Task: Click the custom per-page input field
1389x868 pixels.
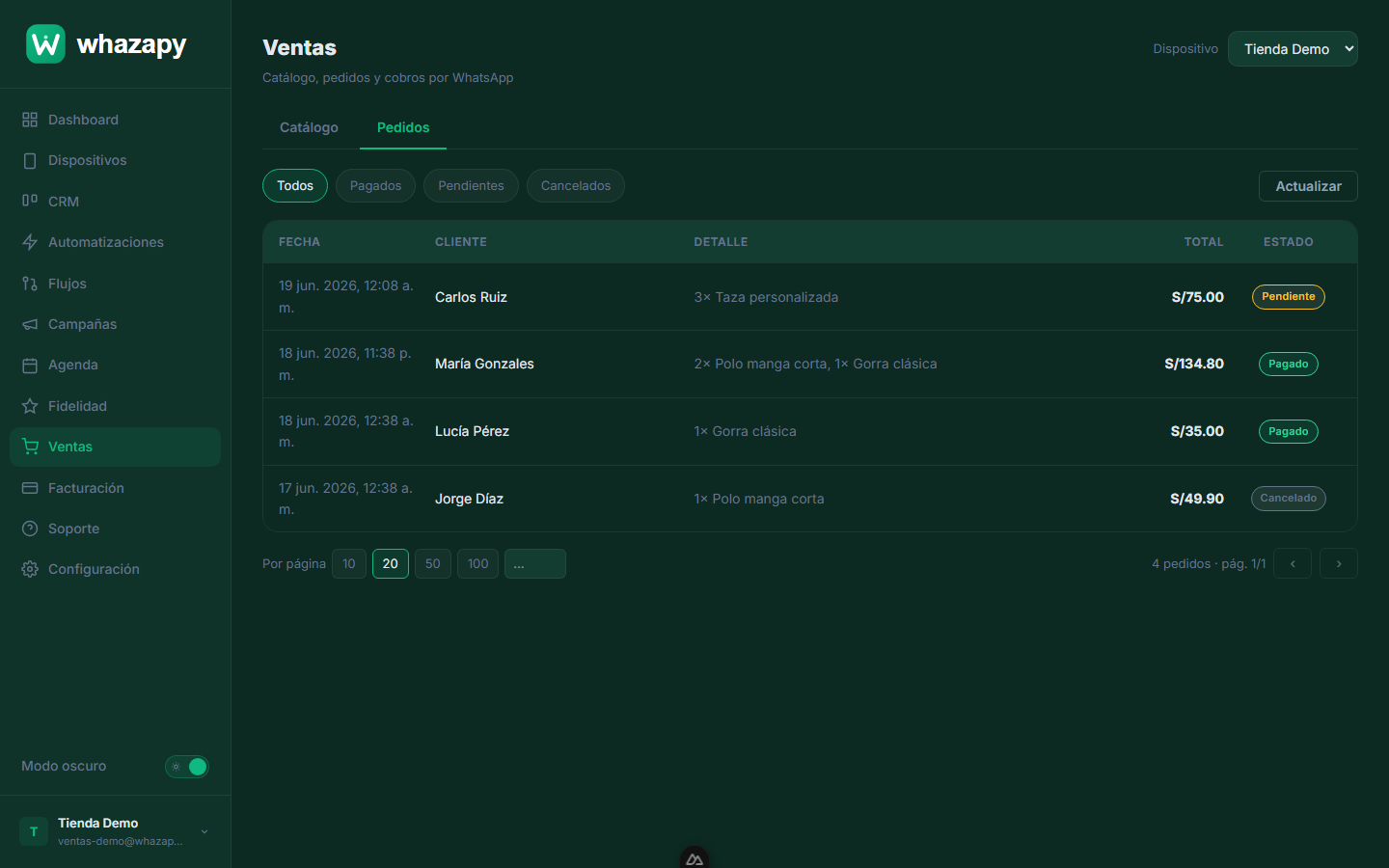Action: point(535,563)
